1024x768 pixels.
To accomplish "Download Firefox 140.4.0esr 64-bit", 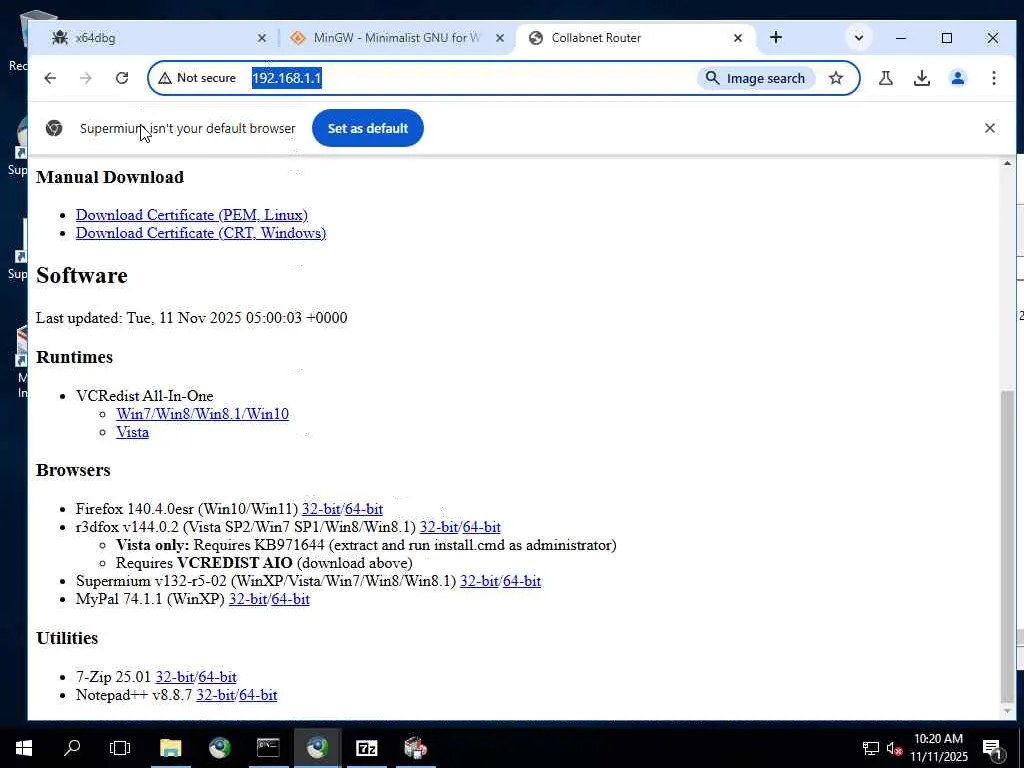I will click(364, 509).
